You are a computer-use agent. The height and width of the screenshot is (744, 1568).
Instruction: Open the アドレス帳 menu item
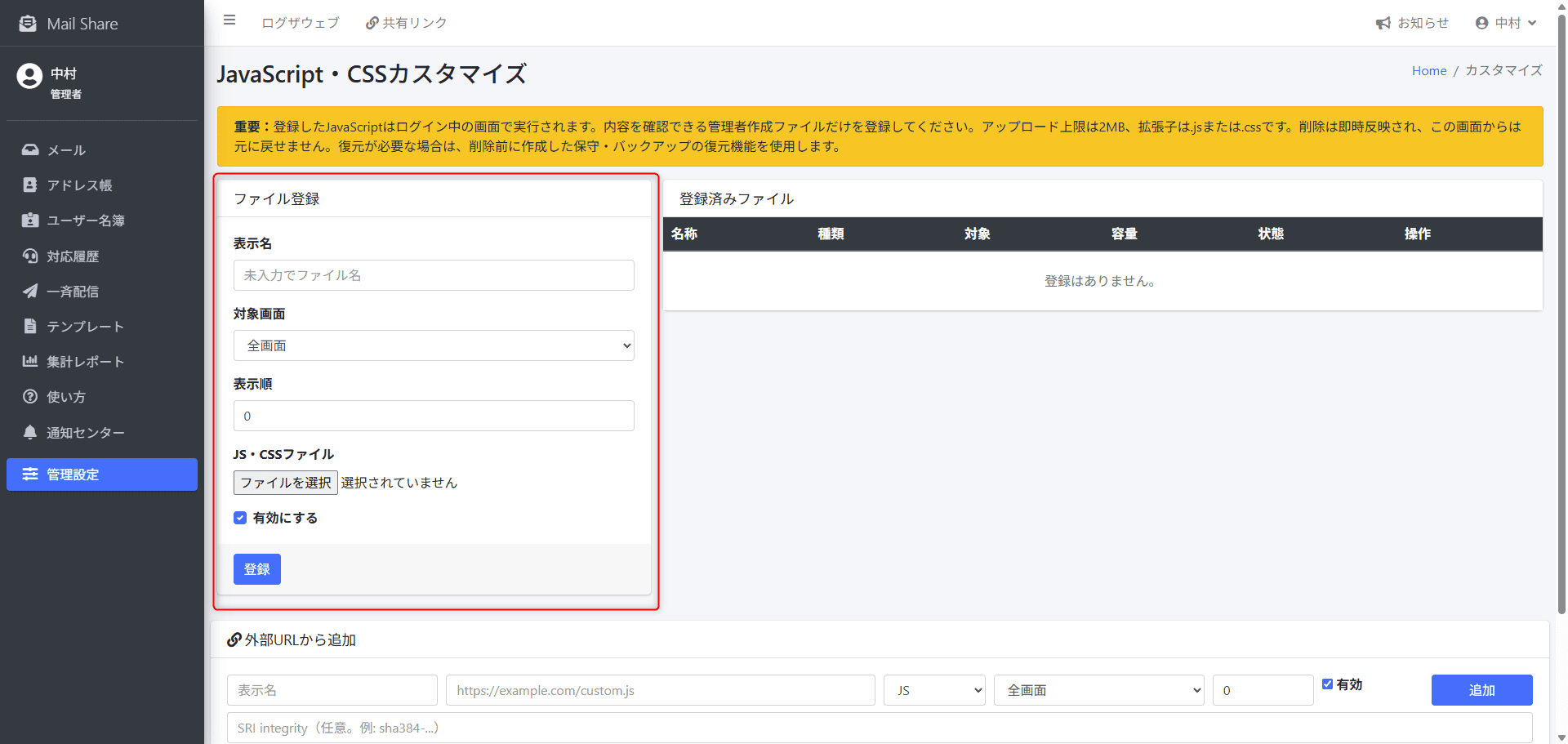102,185
